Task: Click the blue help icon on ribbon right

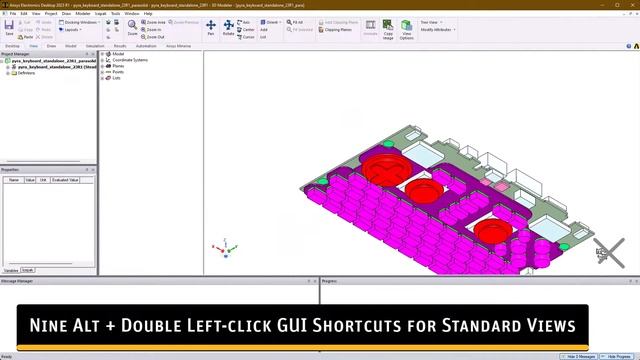Action: click(629, 46)
